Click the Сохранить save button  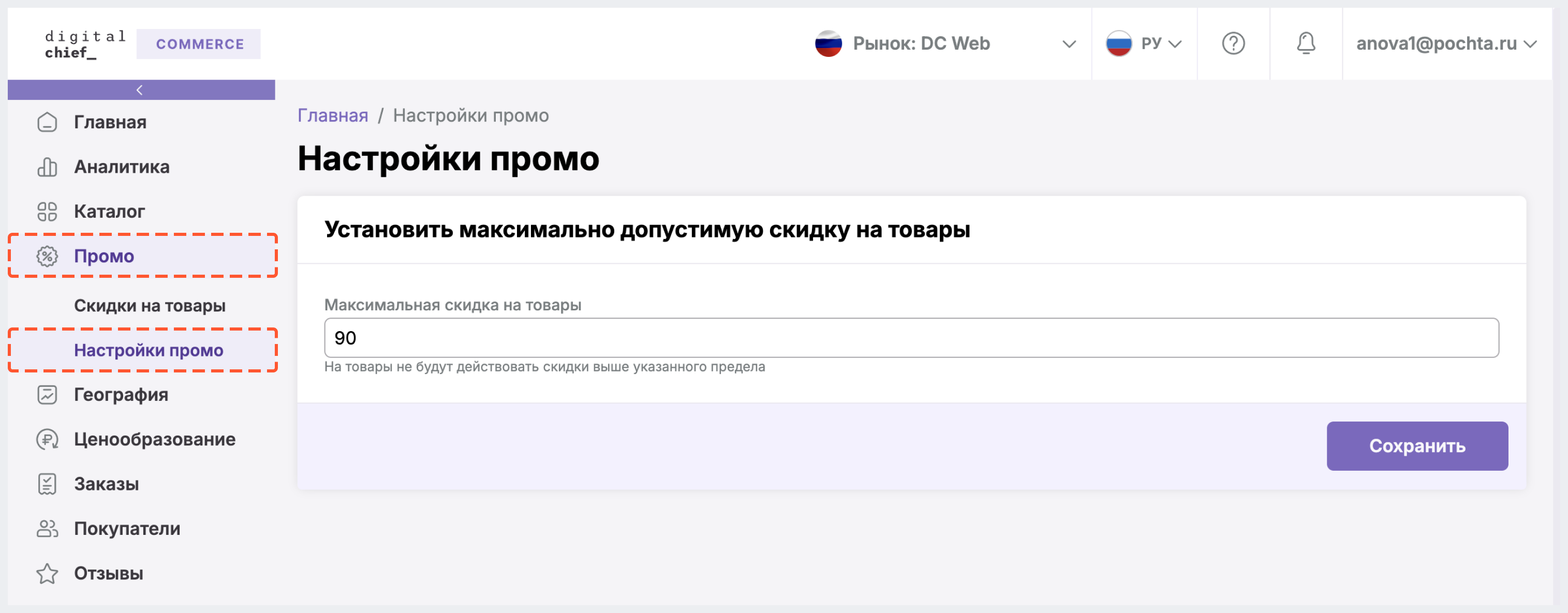[x=1415, y=444]
